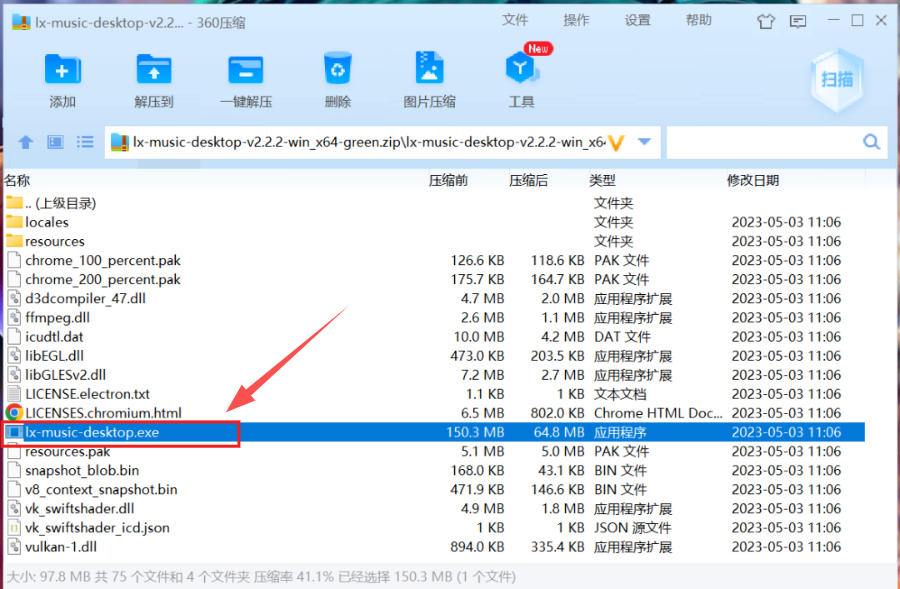Open the 文件 (File) menu
The width and height of the screenshot is (900, 589).
[x=515, y=20]
